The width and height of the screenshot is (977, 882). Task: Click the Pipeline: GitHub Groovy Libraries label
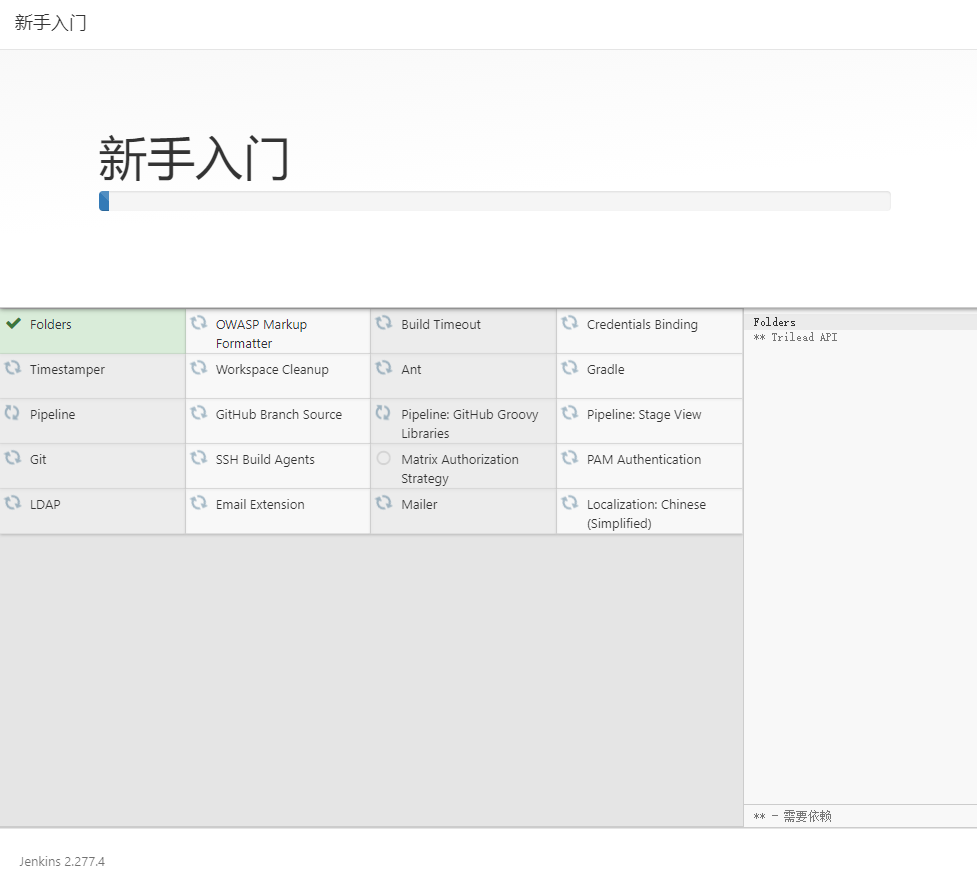click(469, 424)
